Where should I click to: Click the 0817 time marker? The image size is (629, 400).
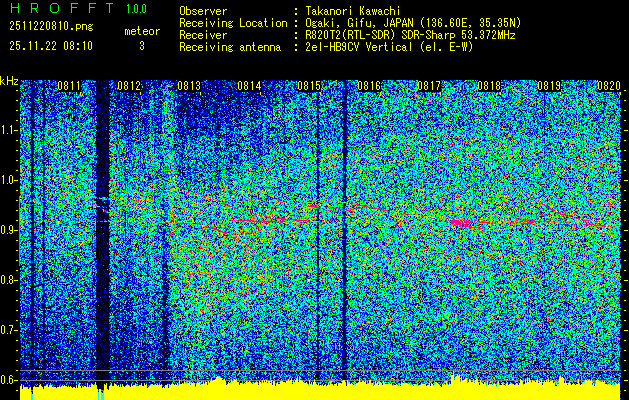pyautogui.click(x=429, y=86)
